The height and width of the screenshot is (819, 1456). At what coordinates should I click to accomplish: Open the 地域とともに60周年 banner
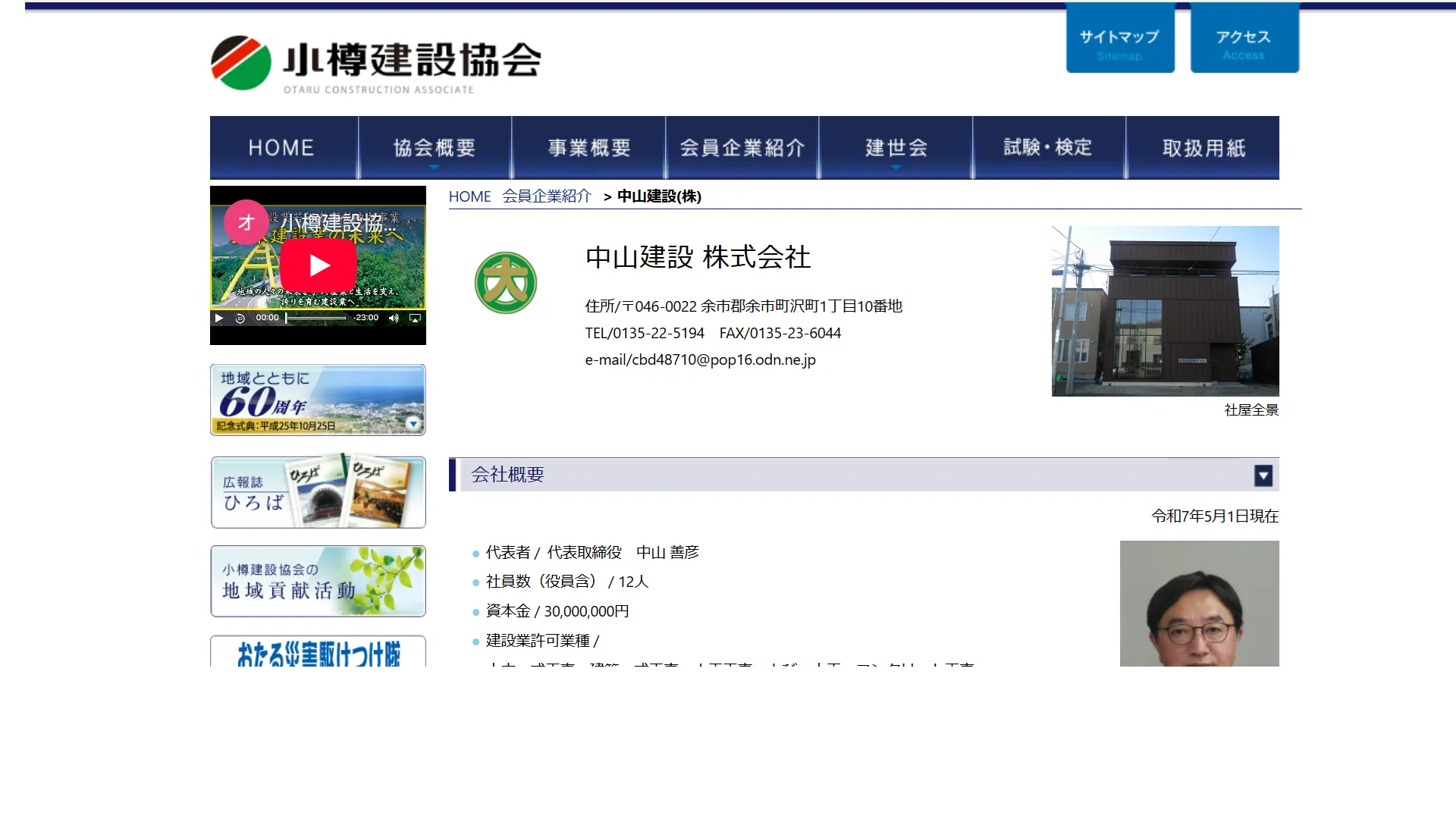click(318, 400)
